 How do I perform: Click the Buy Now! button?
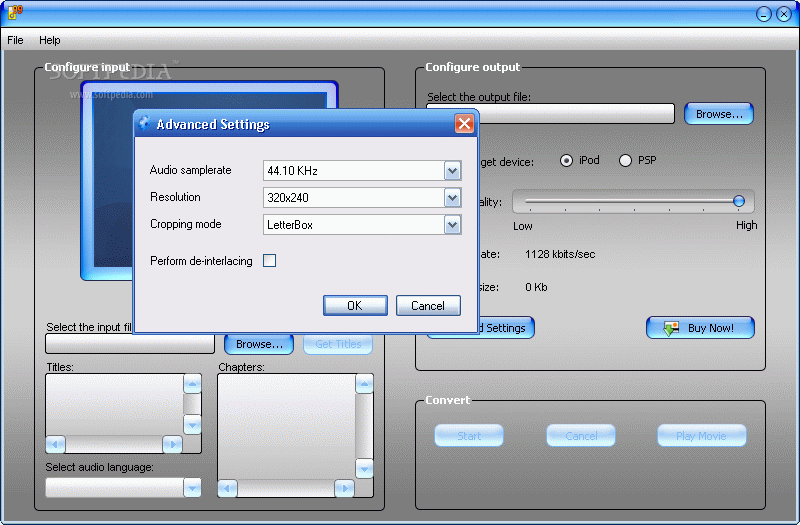[x=700, y=328]
